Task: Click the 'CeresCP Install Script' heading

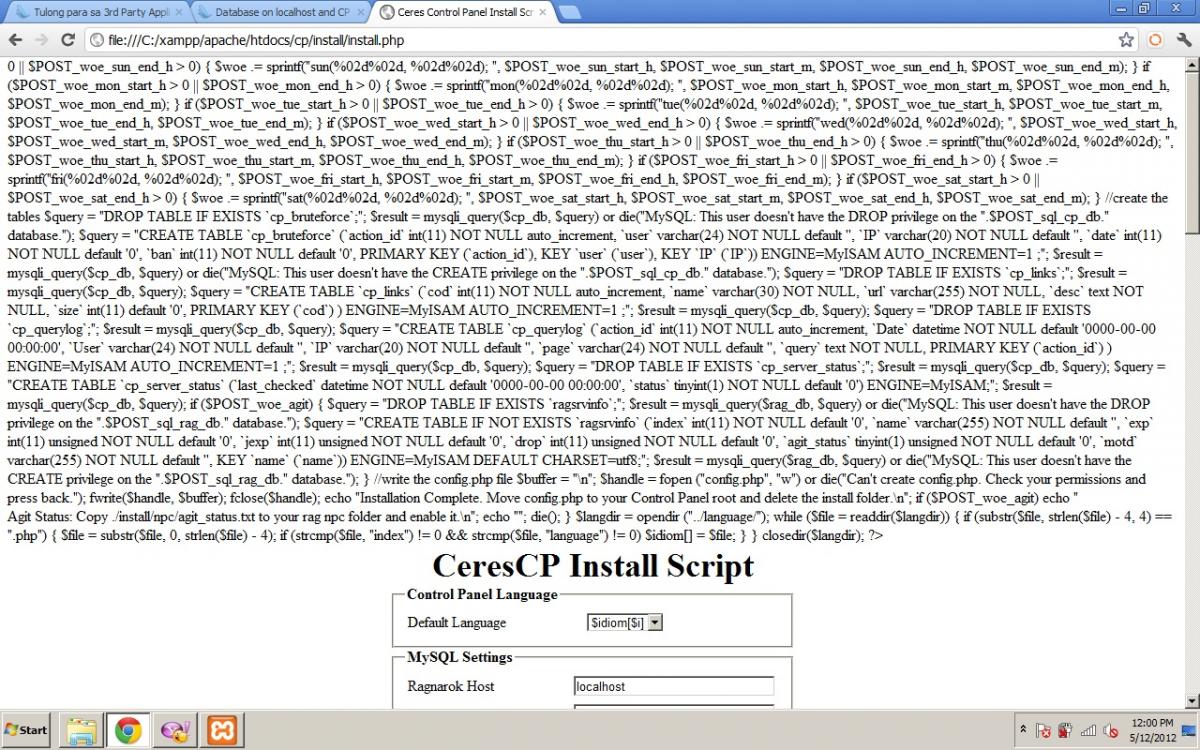Action: pyautogui.click(x=592, y=566)
